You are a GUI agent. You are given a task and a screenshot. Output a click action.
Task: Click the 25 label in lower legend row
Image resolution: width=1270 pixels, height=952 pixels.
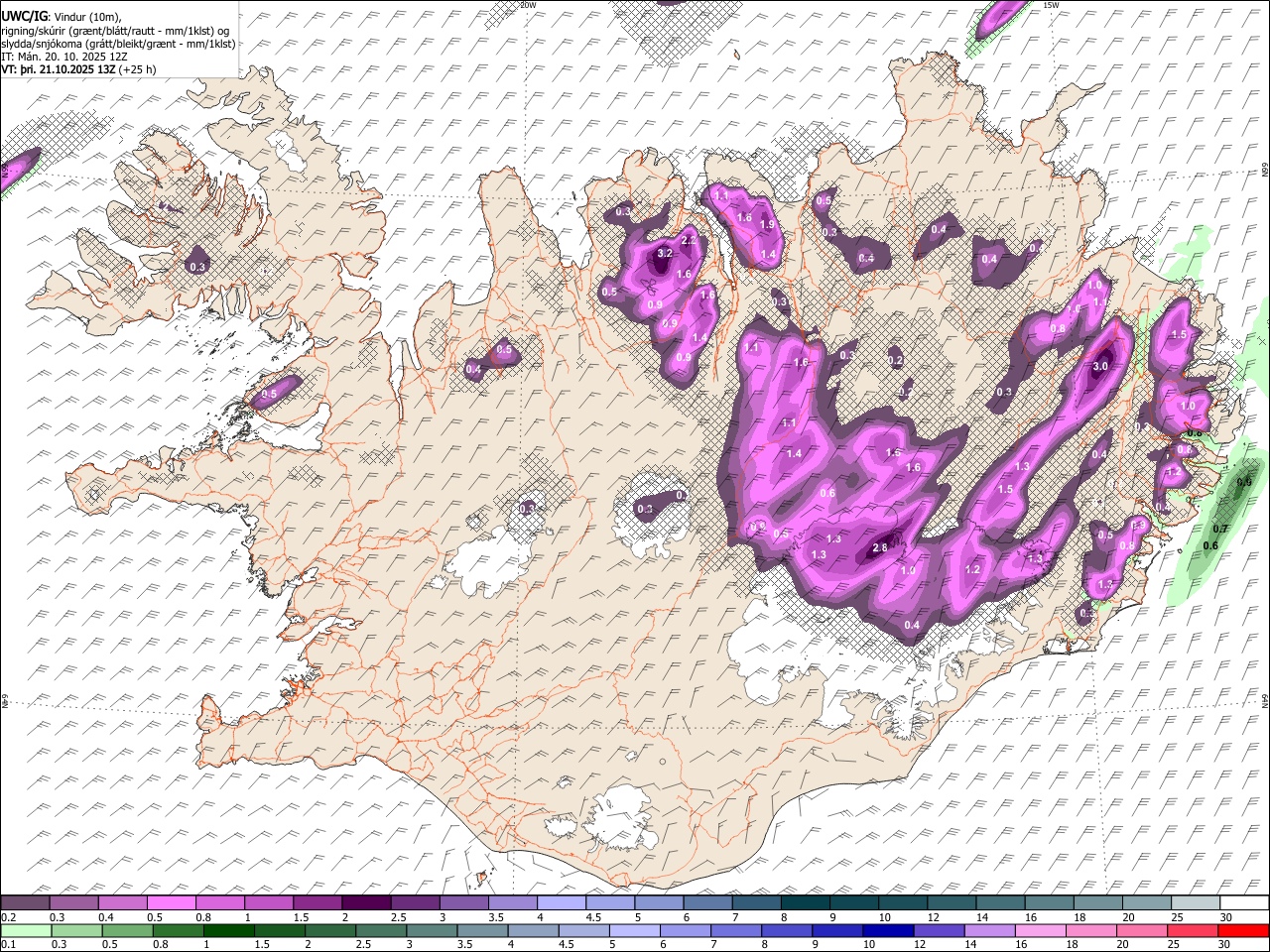pos(1176,944)
